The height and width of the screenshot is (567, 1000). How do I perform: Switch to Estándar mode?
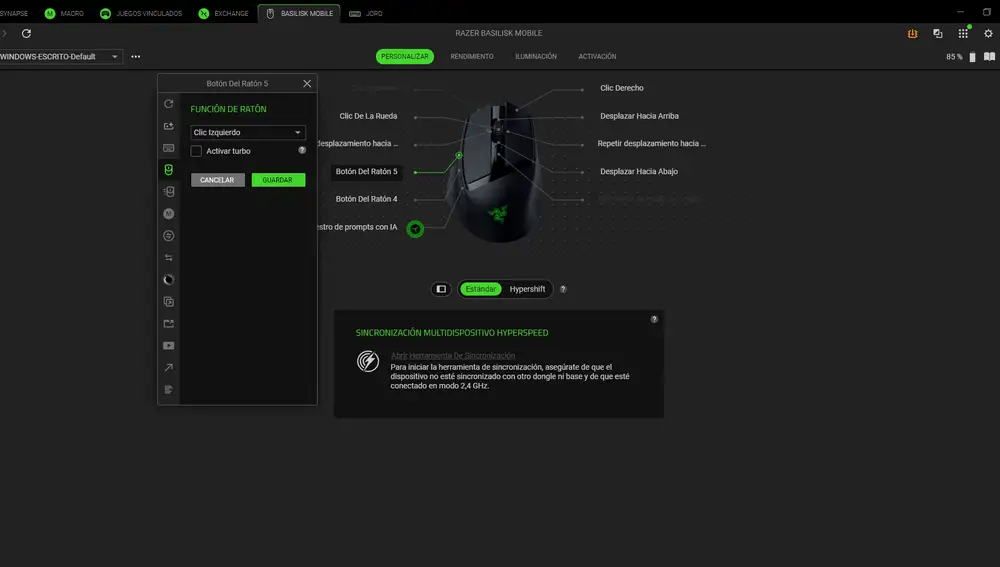(x=480, y=289)
